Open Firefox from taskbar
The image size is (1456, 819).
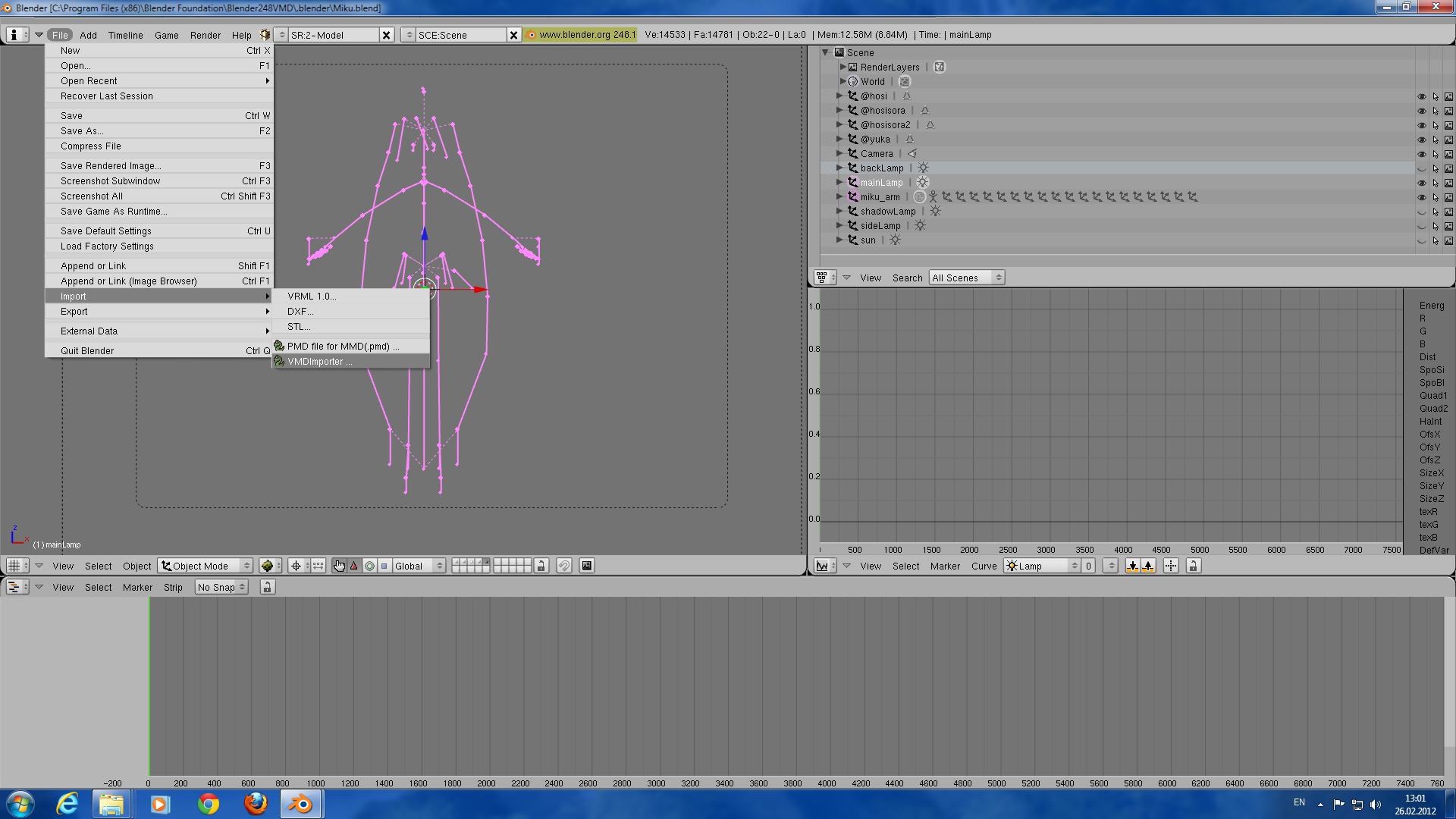tap(256, 804)
